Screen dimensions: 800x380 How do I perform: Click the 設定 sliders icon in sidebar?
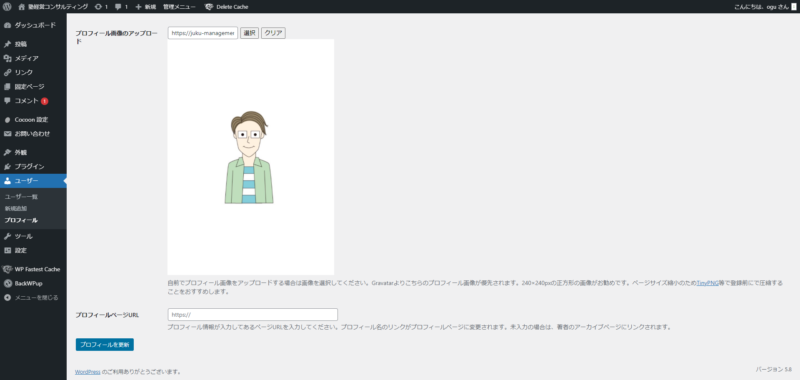7,250
